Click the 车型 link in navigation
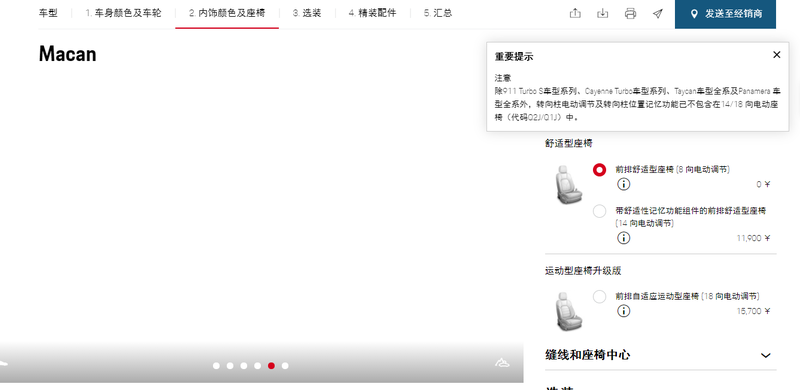 point(48,13)
